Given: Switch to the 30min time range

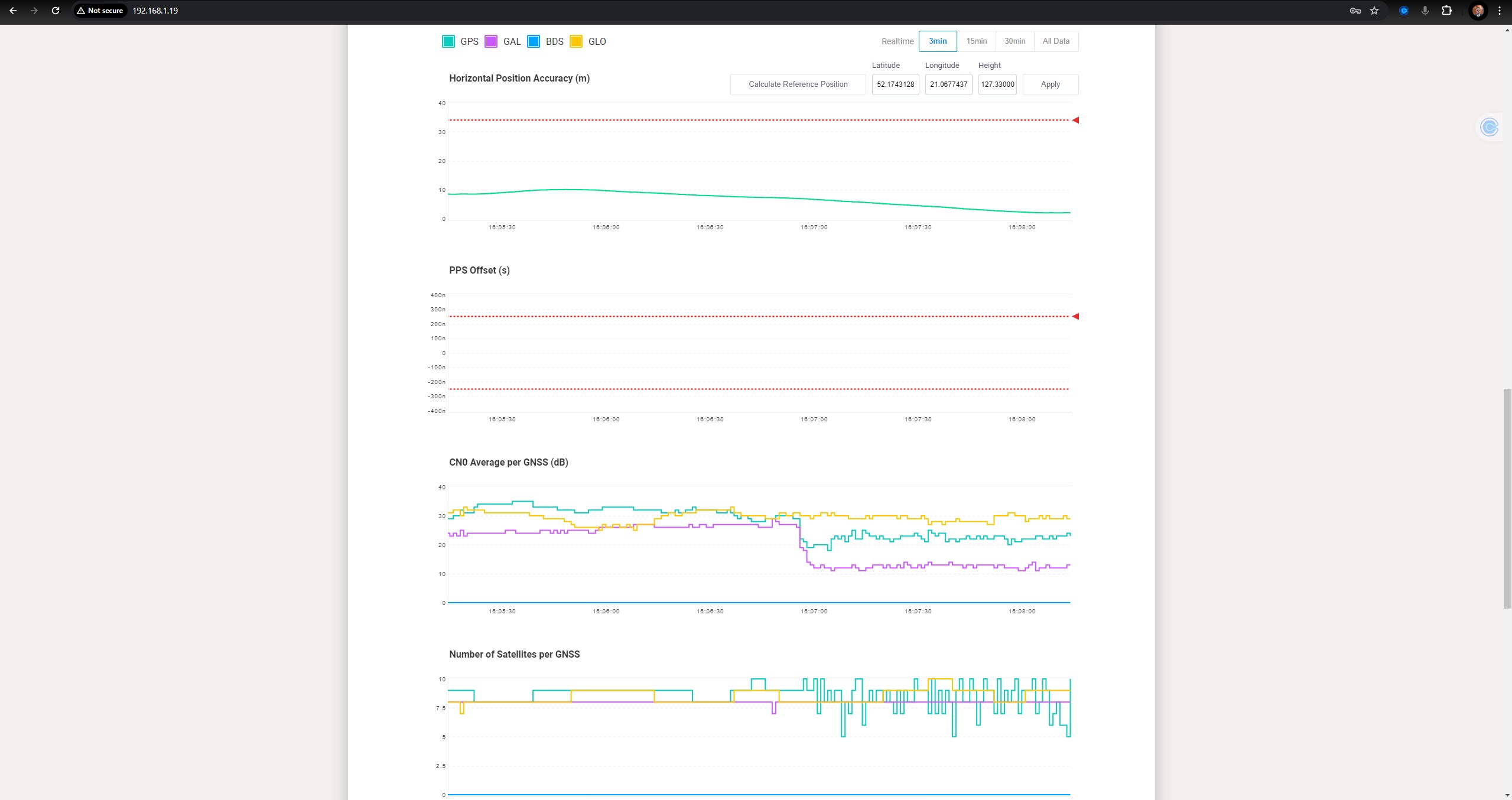Looking at the screenshot, I should pos(1014,41).
